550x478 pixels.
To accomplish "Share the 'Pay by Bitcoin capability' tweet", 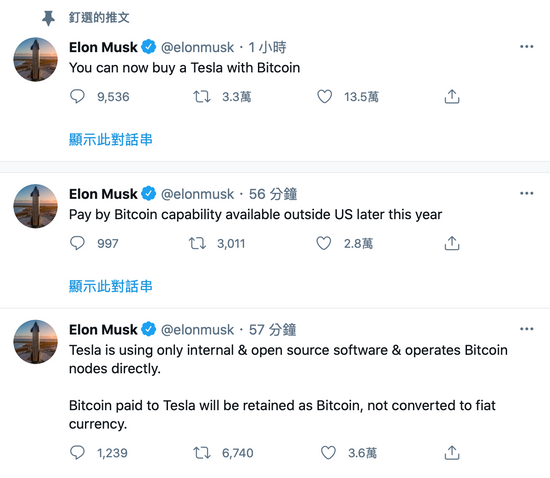I will [452, 243].
